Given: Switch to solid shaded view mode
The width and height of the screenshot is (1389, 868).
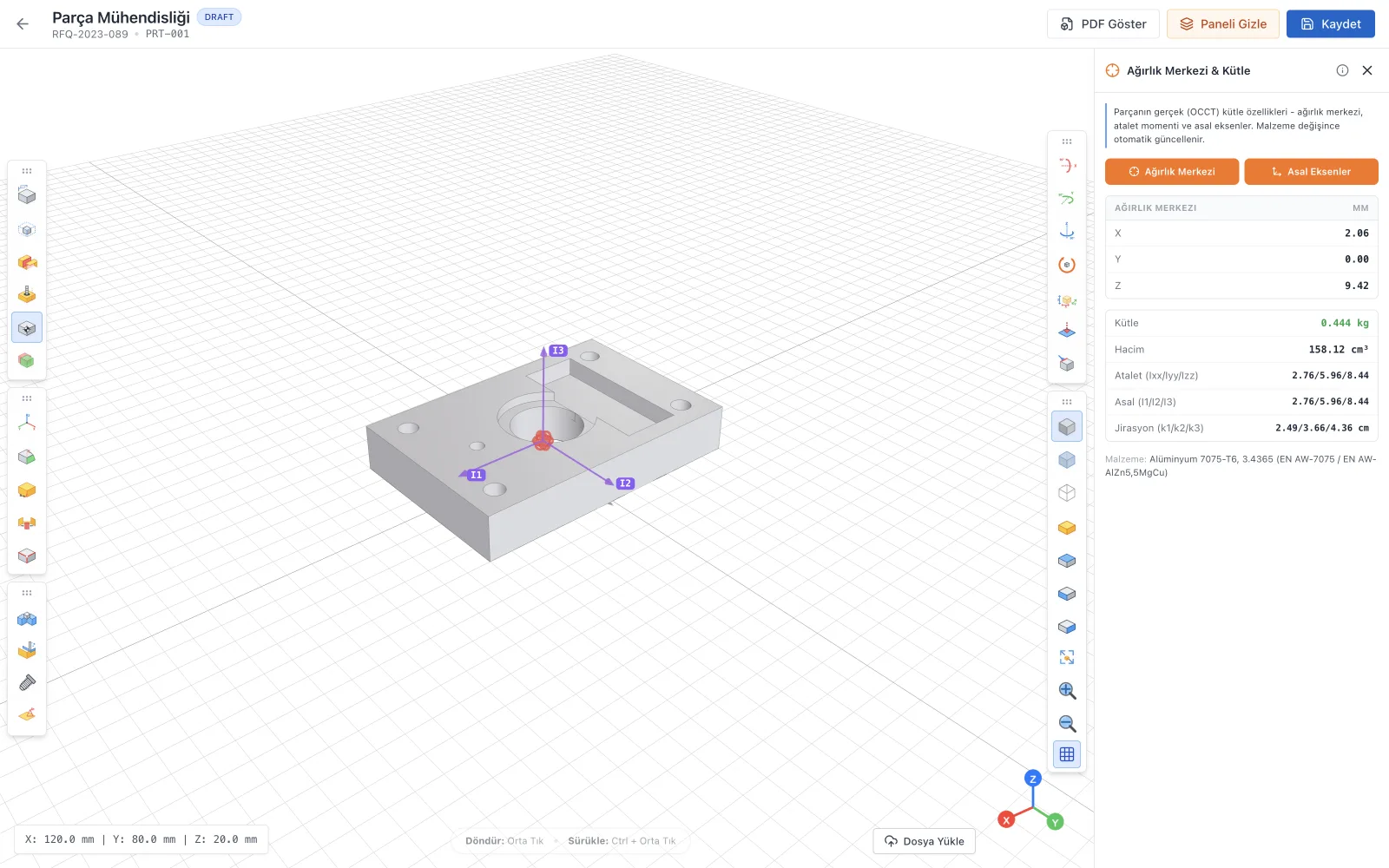Looking at the screenshot, I should point(1067,427).
